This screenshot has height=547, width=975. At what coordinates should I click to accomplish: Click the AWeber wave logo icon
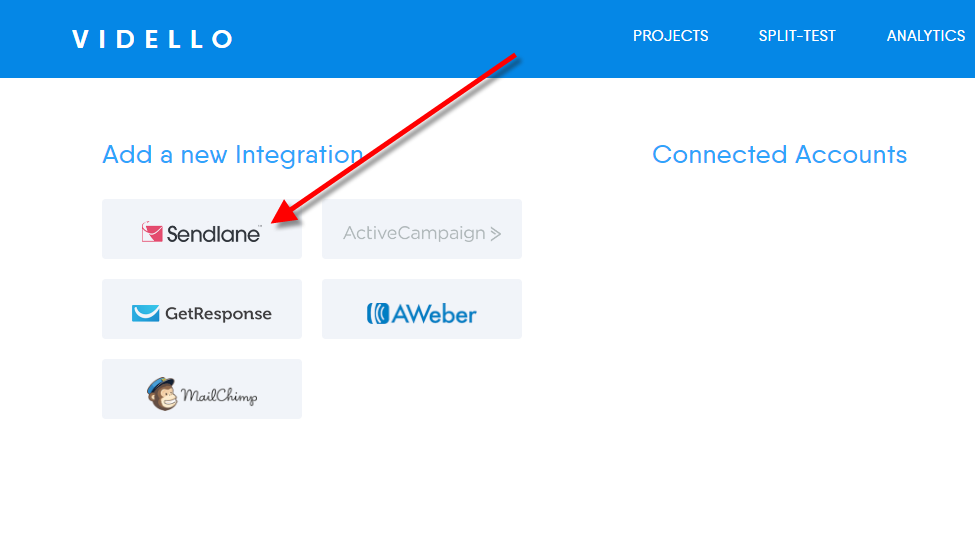click(377, 314)
